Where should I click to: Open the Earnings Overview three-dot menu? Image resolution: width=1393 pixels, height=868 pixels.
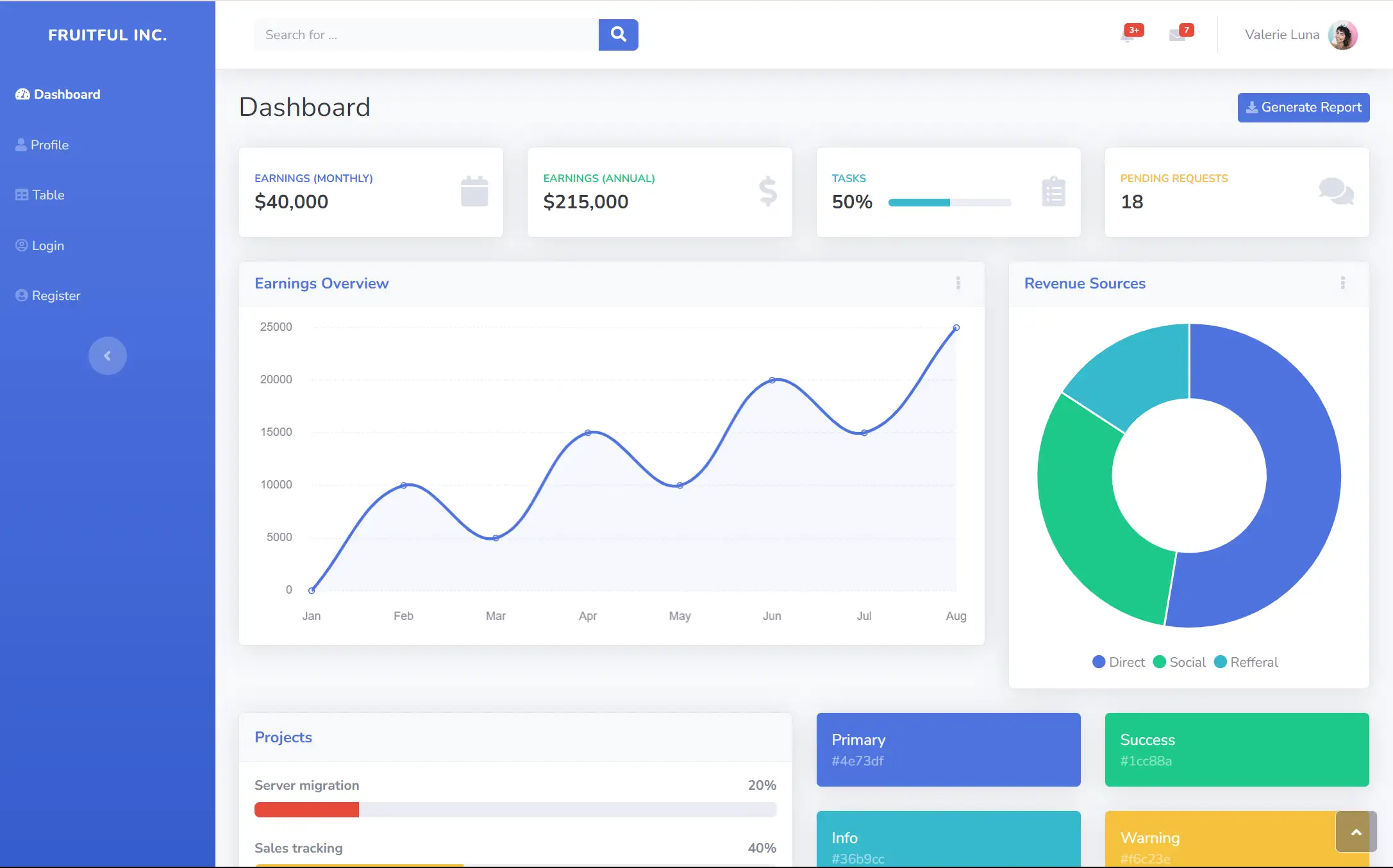click(958, 283)
